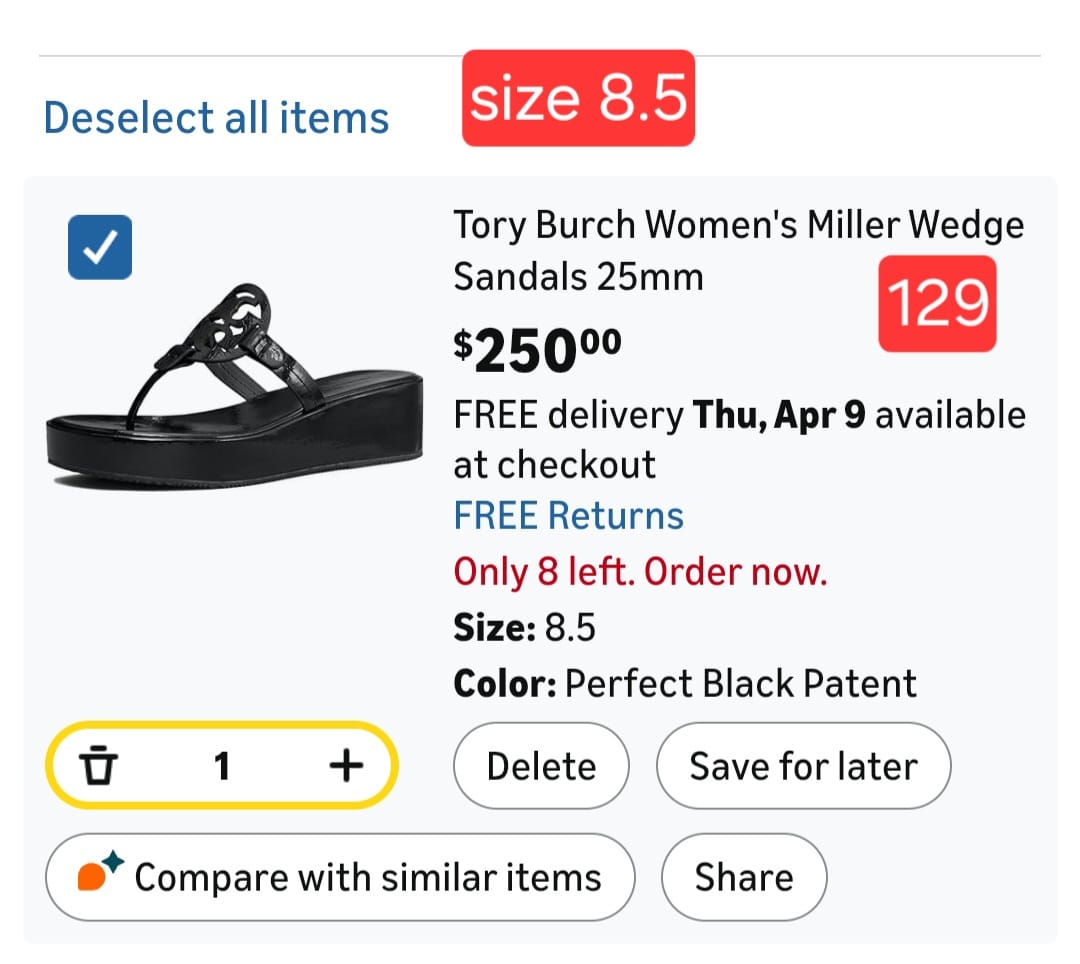Click the red 129 price tag
Screen dimensions: 1080x964
pyautogui.click(x=937, y=303)
